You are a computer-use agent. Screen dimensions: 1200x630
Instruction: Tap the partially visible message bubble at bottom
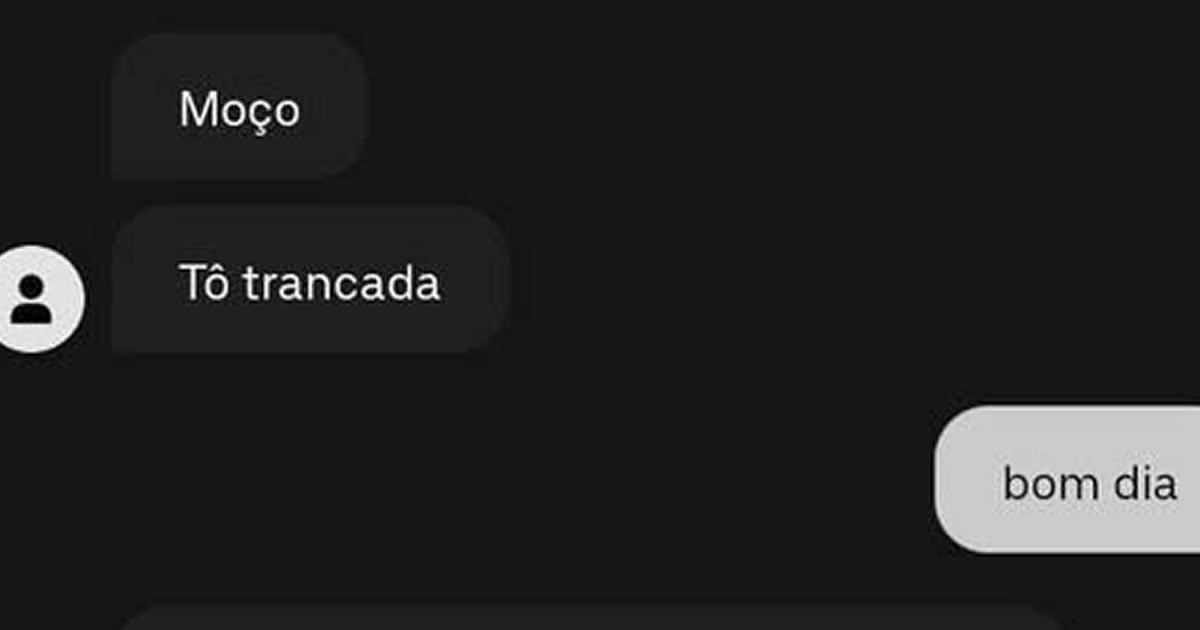590,615
